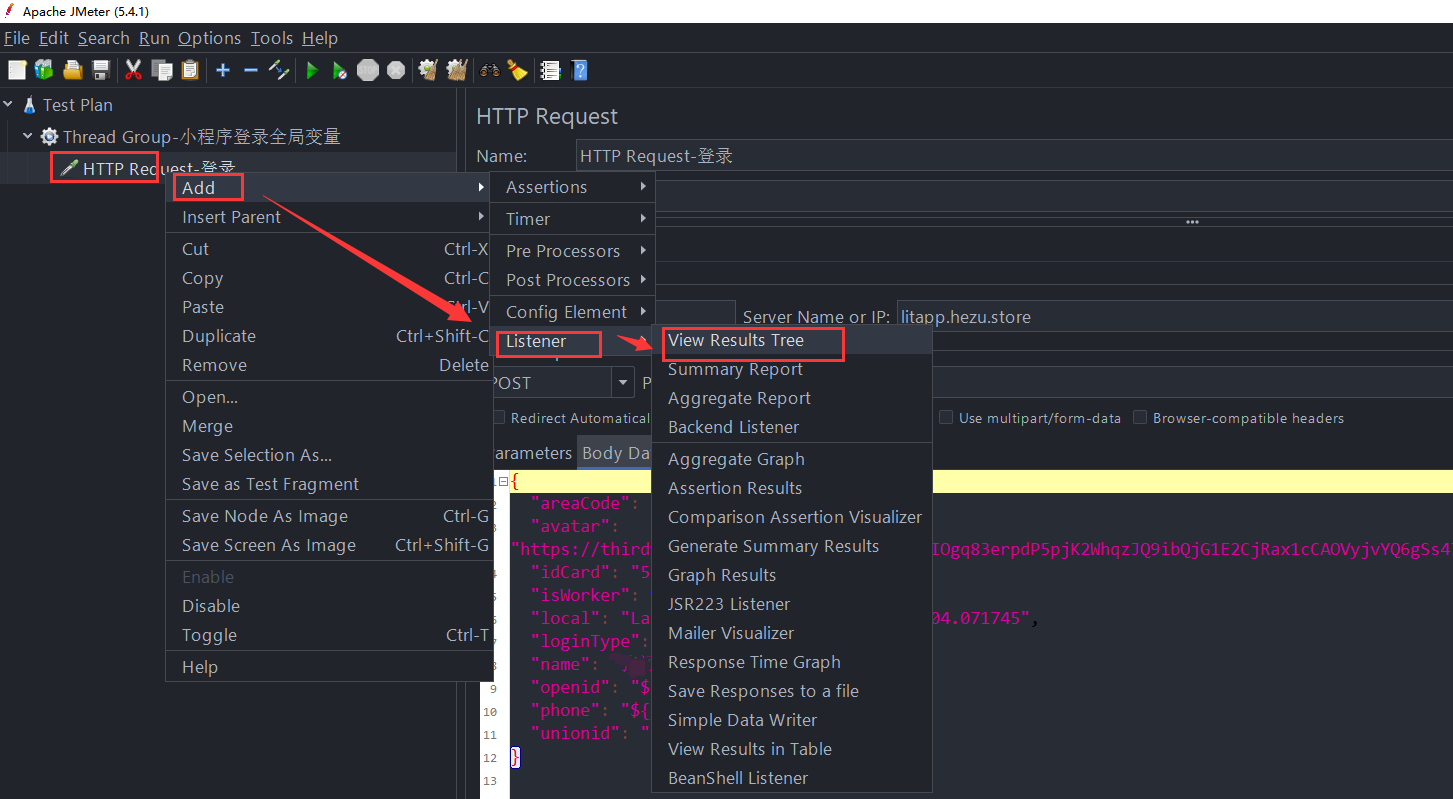Click the Copy toolbar icon

pyautogui.click(x=161, y=70)
